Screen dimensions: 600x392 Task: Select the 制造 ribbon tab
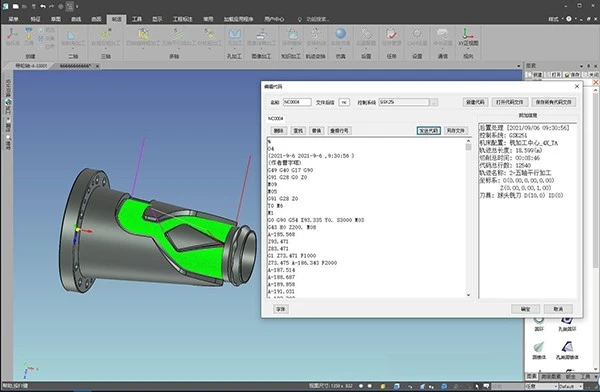(x=116, y=19)
